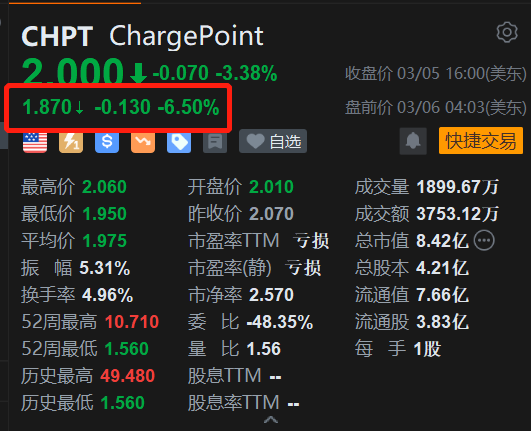Open the settings gear icon

point(507,33)
